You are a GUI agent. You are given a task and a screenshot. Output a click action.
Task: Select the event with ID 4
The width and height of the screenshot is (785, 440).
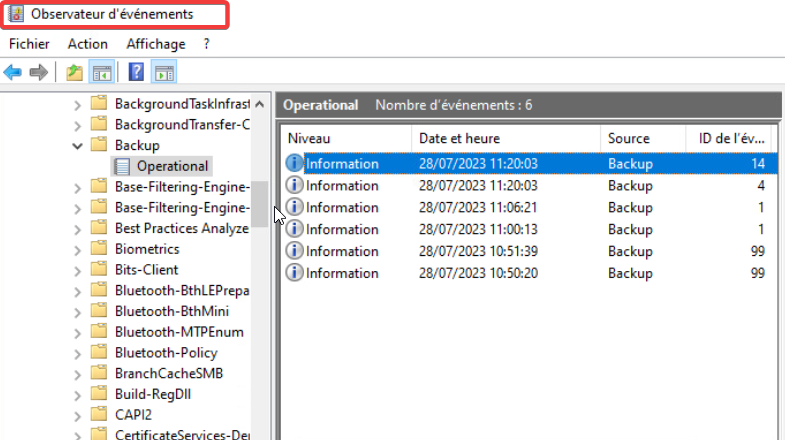tap(530, 186)
